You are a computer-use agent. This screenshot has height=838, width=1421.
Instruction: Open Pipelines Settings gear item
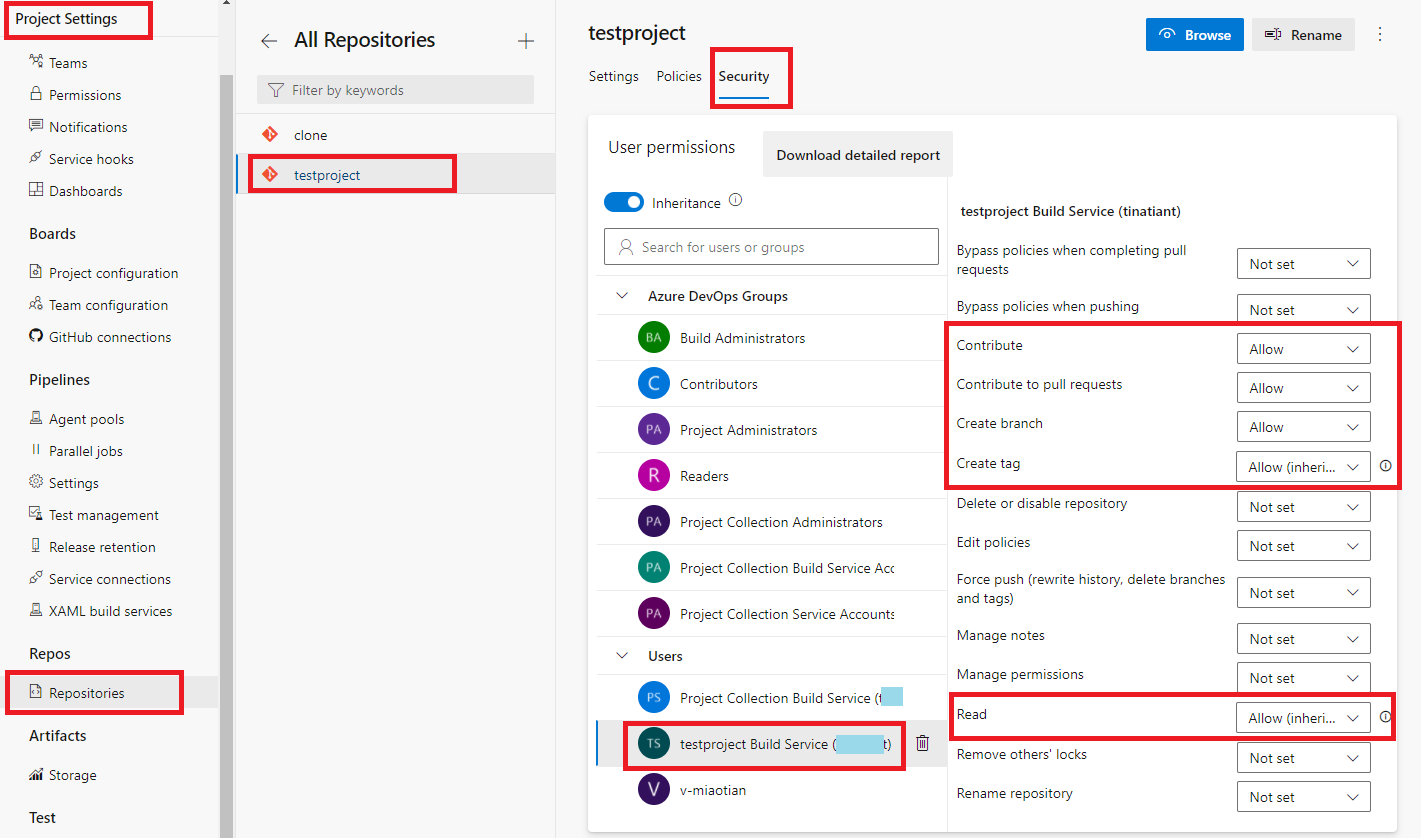point(73,483)
